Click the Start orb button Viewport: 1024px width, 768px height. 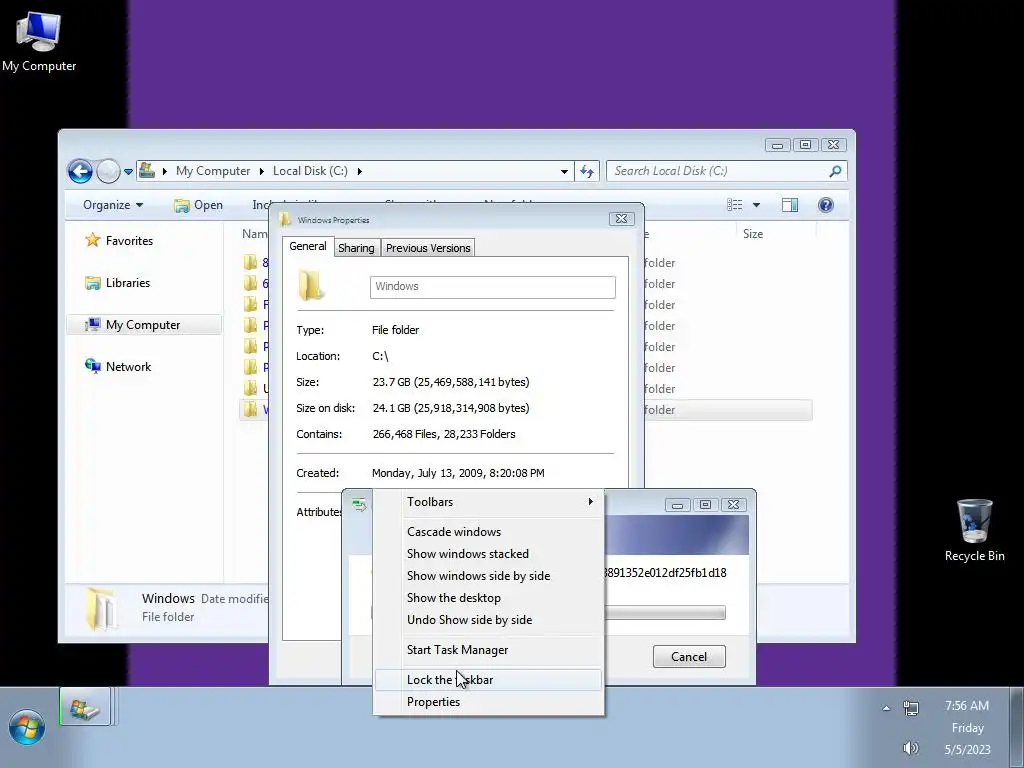pos(27,726)
